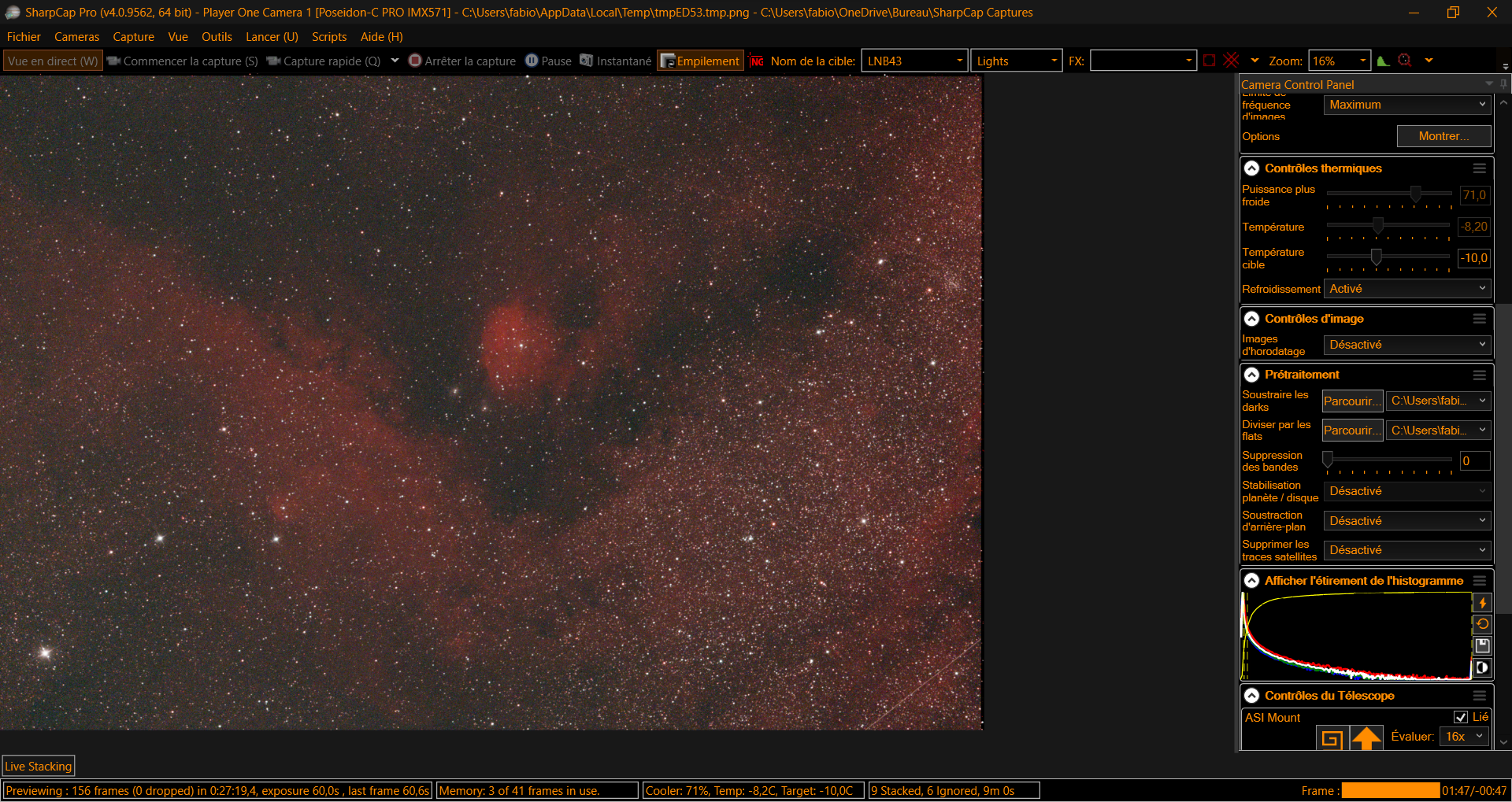The image size is (1512, 802).
Task: Open the Zoom 16% dropdown
Action: tap(1339, 61)
